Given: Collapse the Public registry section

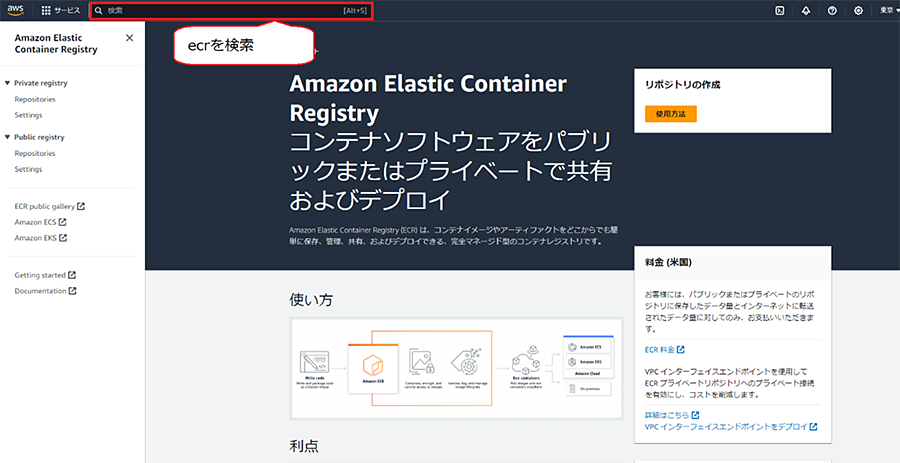Looking at the screenshot, I should click(x=7, y=137).
